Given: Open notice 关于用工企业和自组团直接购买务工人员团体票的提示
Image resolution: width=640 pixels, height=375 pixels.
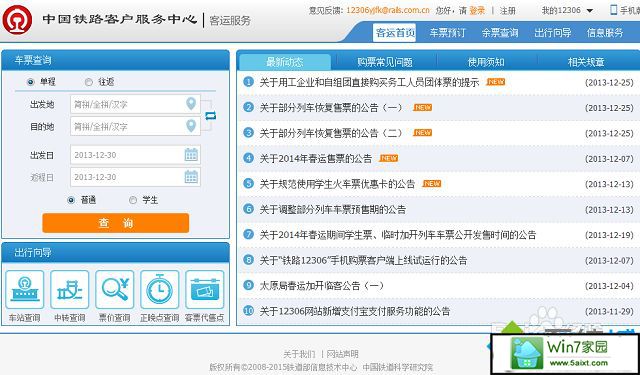Looking at the screenshot, I should pos(369,82).
